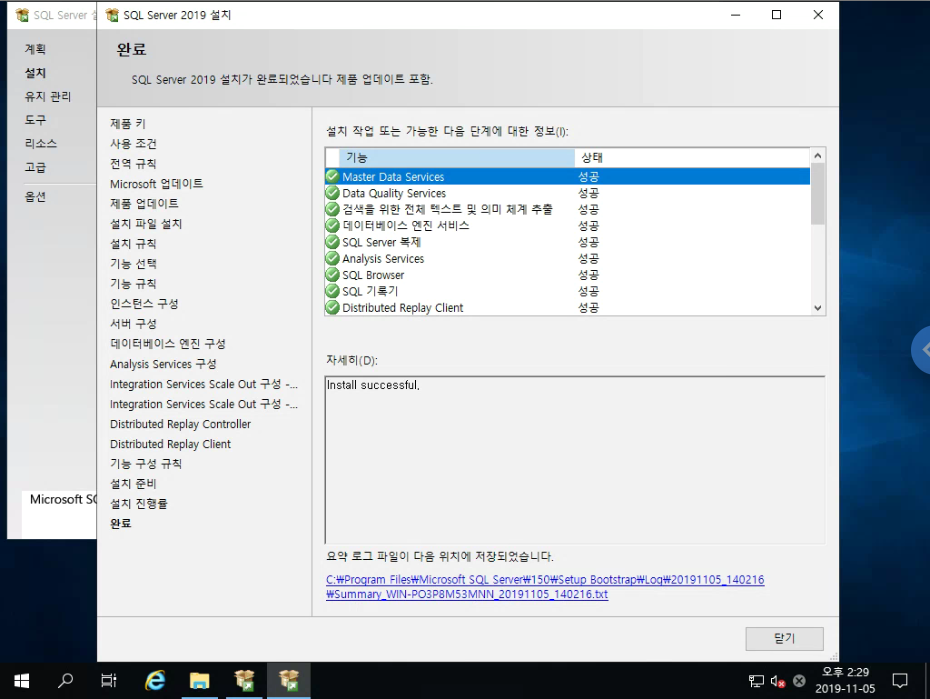This screenshot has width=930, height=699.
Task: Select the SQL 기록기 row
Action: (x=568, y=291)
